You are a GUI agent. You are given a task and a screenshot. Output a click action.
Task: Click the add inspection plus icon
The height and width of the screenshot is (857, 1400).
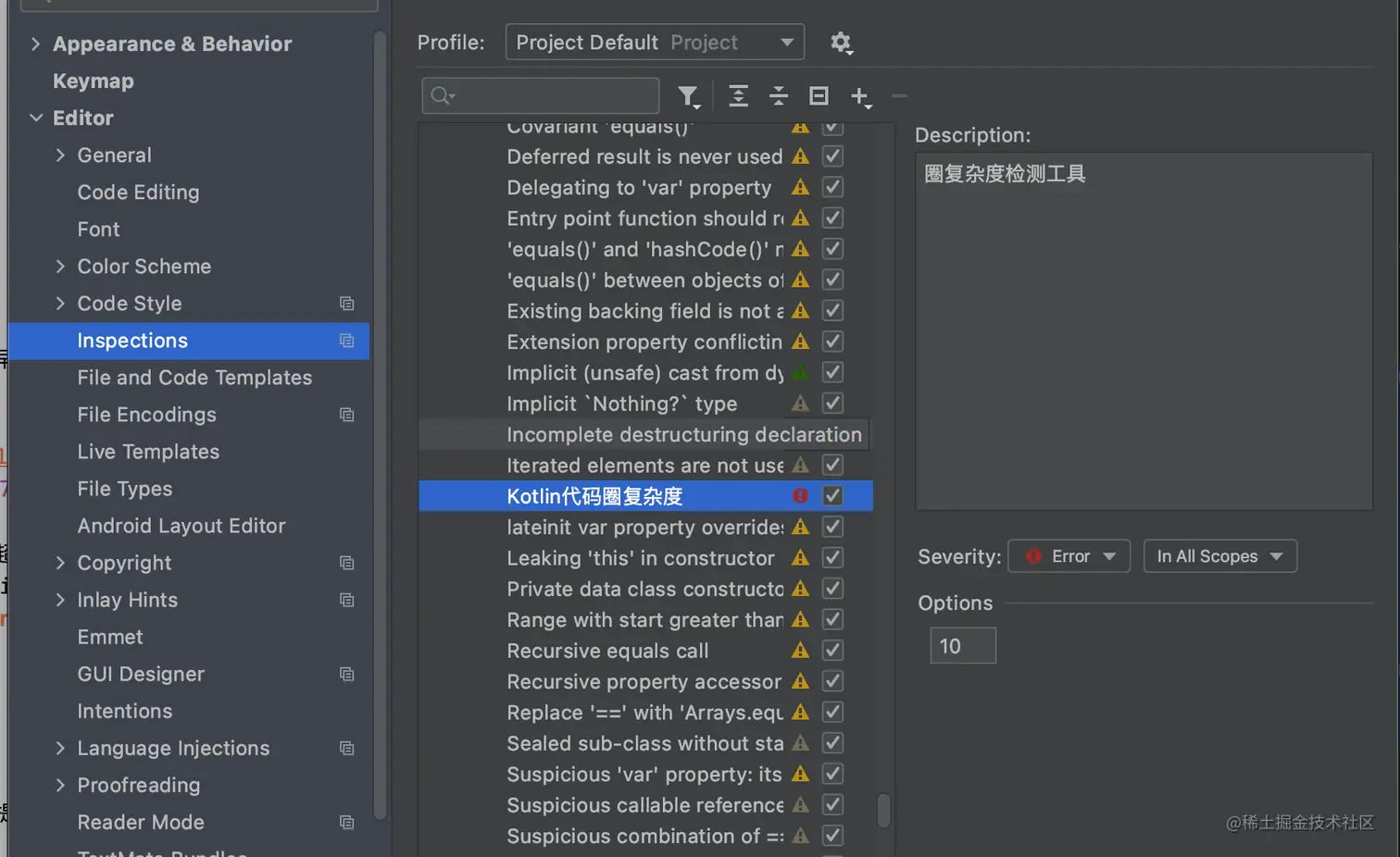tap(860, 96)
